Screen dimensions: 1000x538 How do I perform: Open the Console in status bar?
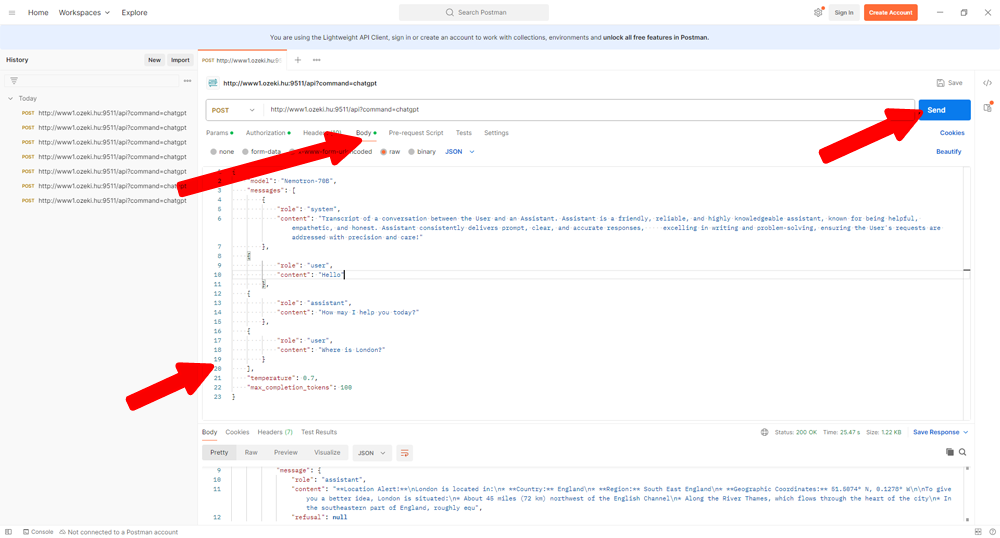click(x=38, y=532)
